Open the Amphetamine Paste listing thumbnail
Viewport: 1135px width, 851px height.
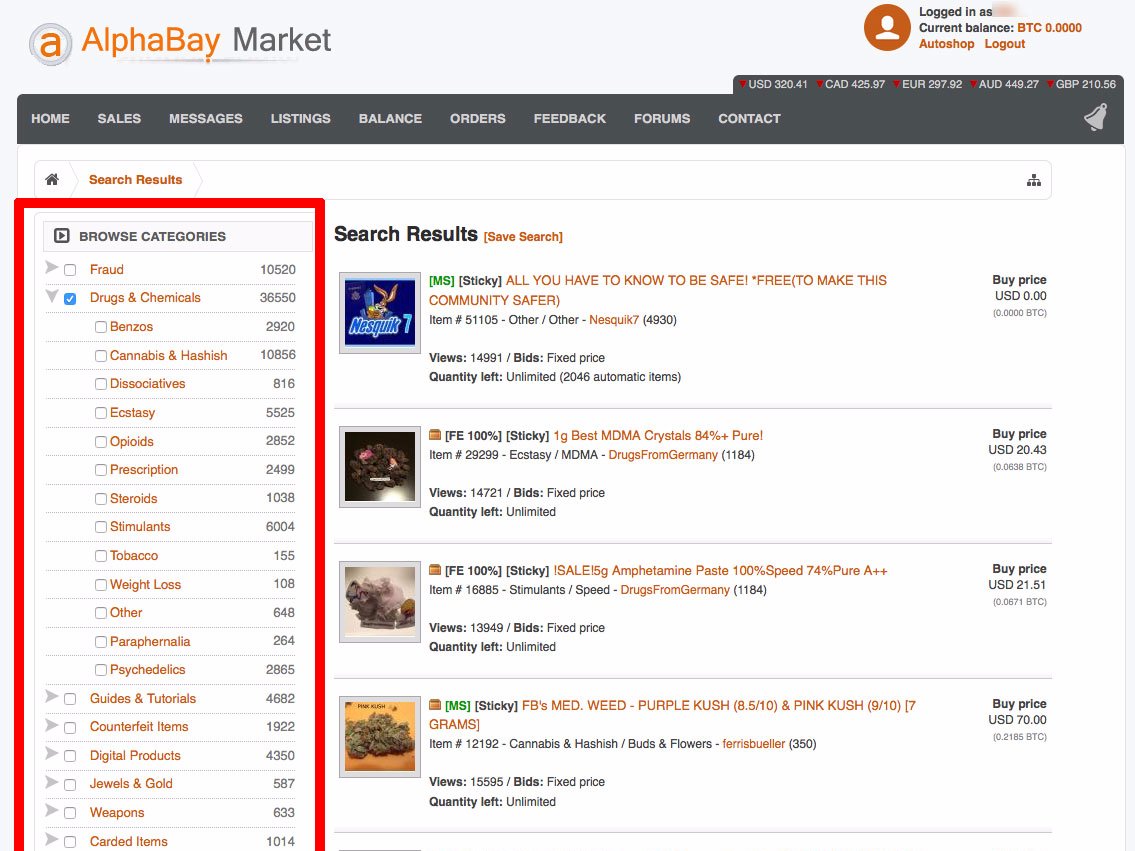[380, 602]
